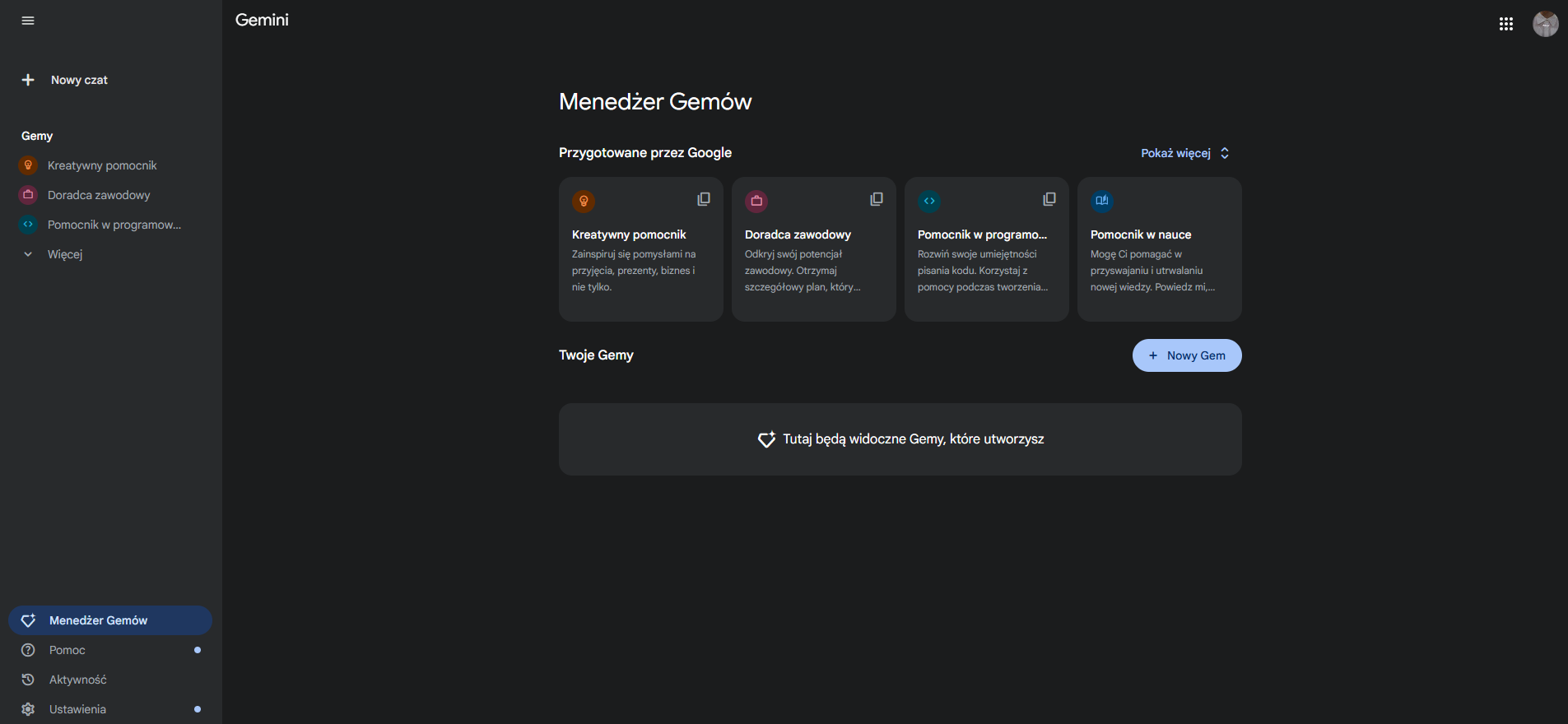
Task: Copy the Pomocnik w programo... gem card
Action: click(x=1049, y=199)
